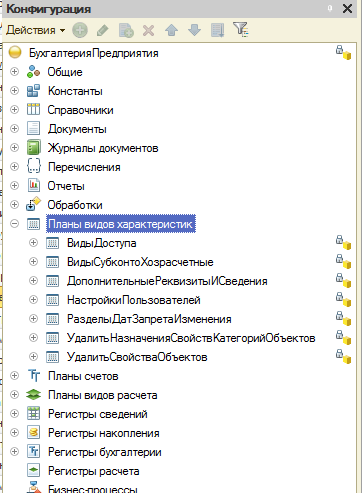Expand the Регистры сведений branch
Screen dimensions: 362x493
coord(14,413)
